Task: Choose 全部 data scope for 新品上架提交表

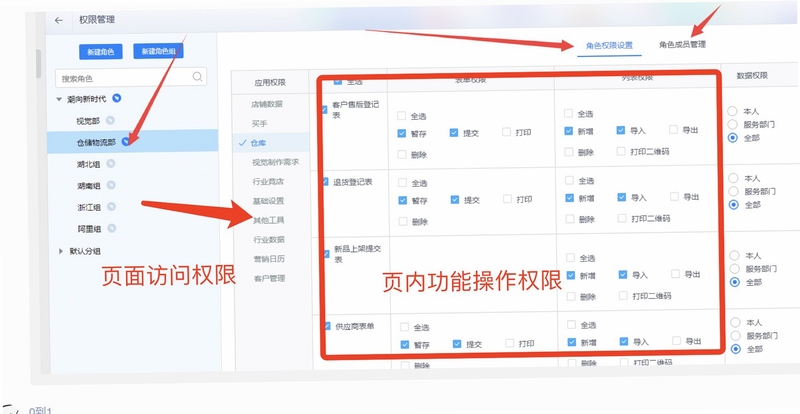Action: [x=735, y=282]
